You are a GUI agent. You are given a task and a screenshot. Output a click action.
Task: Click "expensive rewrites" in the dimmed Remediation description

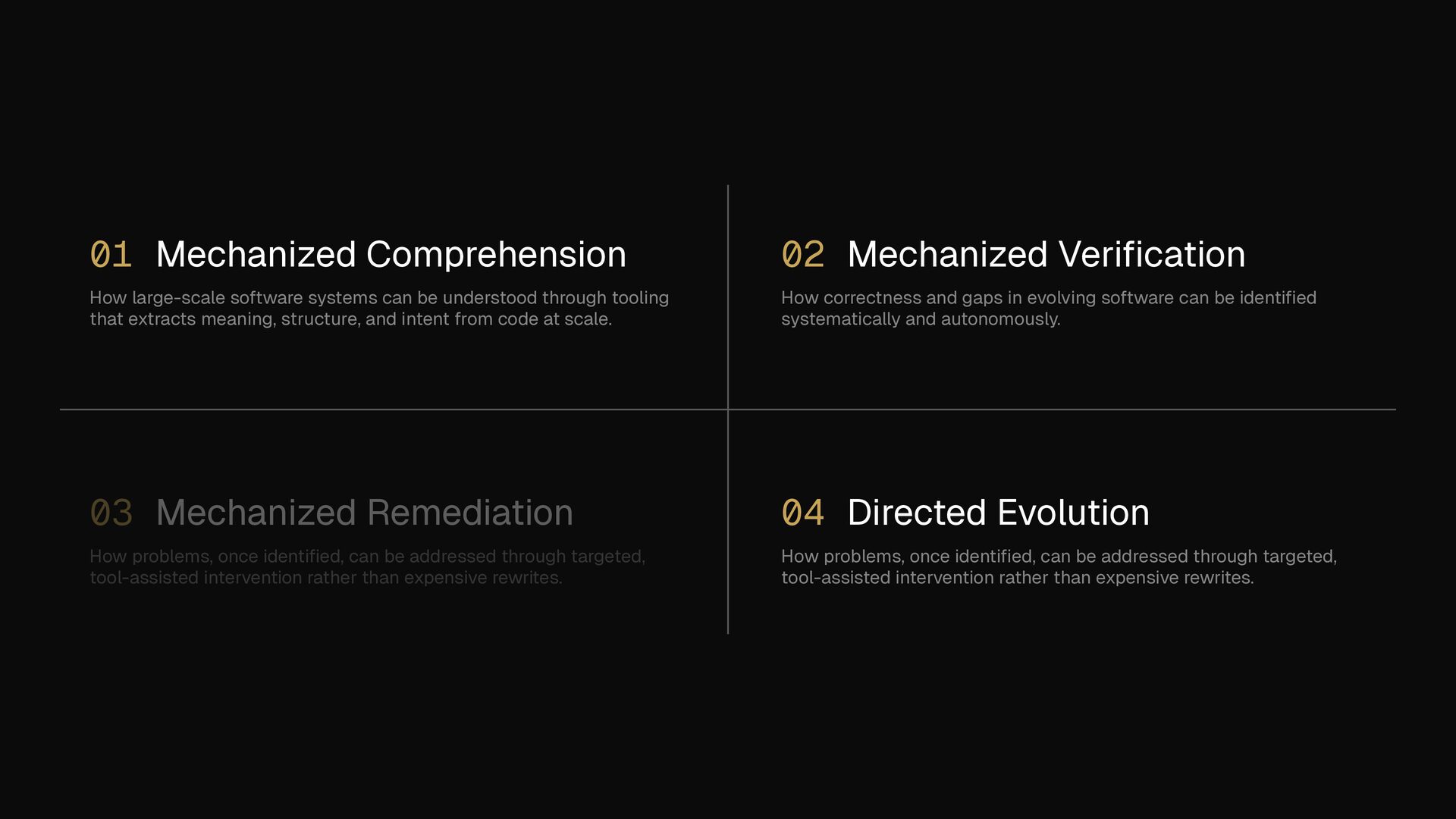click(x=482, y=578)
